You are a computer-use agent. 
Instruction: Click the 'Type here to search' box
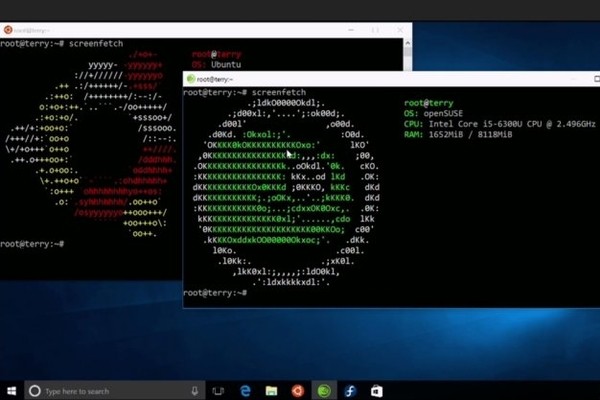(x=115, y=391)
